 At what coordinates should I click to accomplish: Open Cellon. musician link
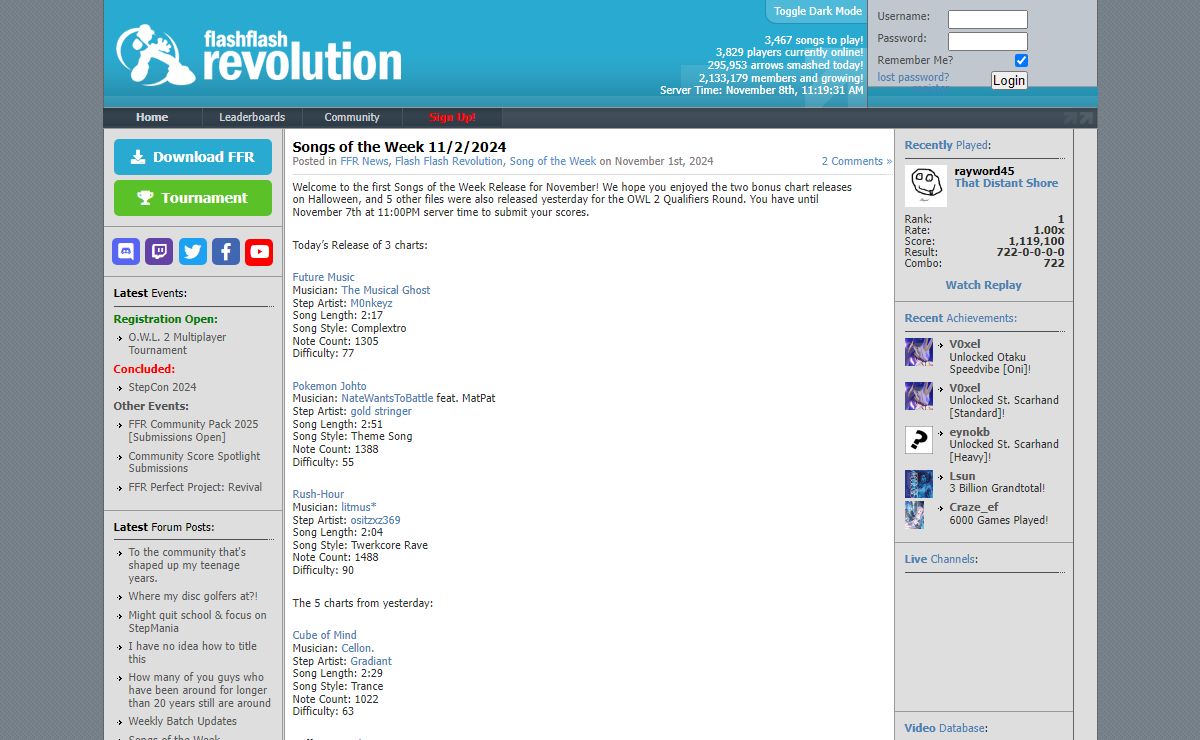358,648
